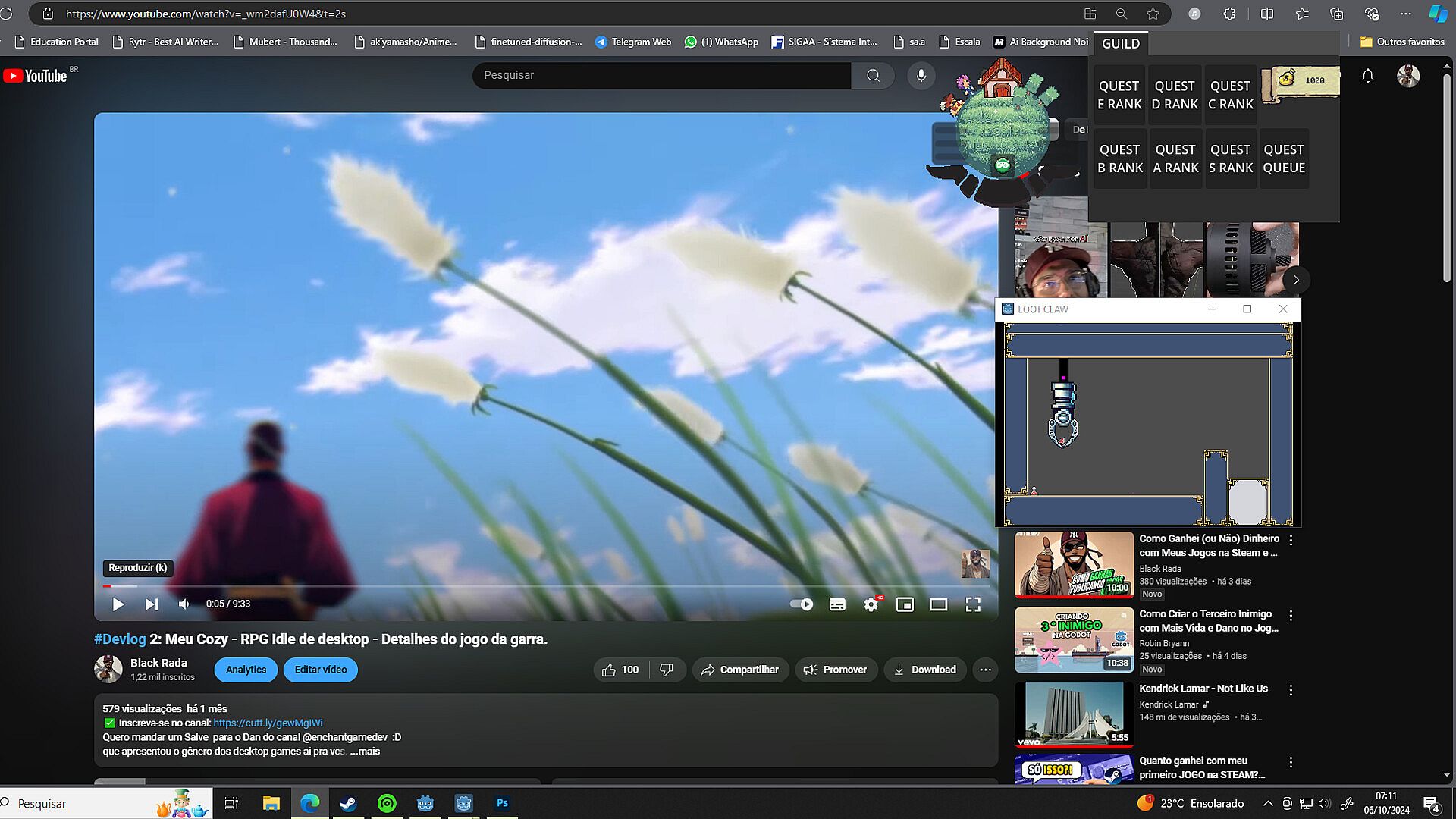The height and width of the screenshot is (819, 1456).
Task: Toggle theater mode view
Action: pyautogui.click(x=939, y=604)
